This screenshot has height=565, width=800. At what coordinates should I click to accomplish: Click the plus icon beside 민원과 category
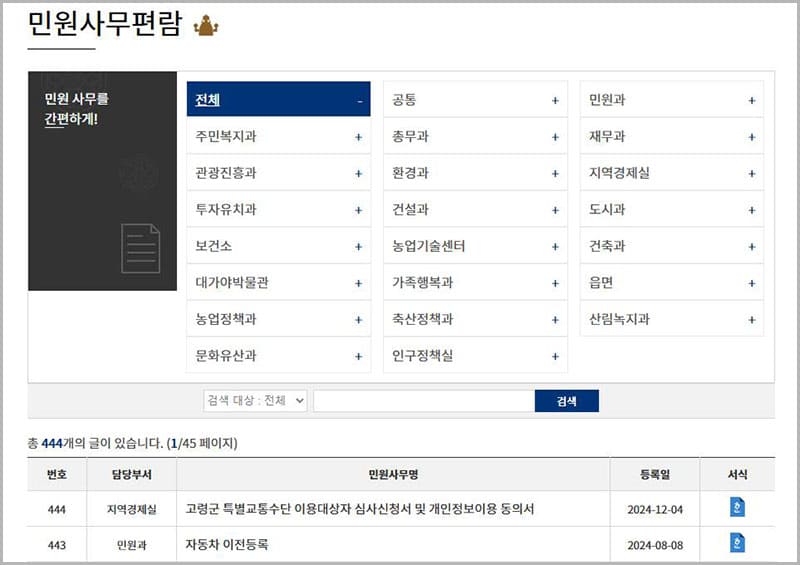pyautogui.click(x=752, y=100)
